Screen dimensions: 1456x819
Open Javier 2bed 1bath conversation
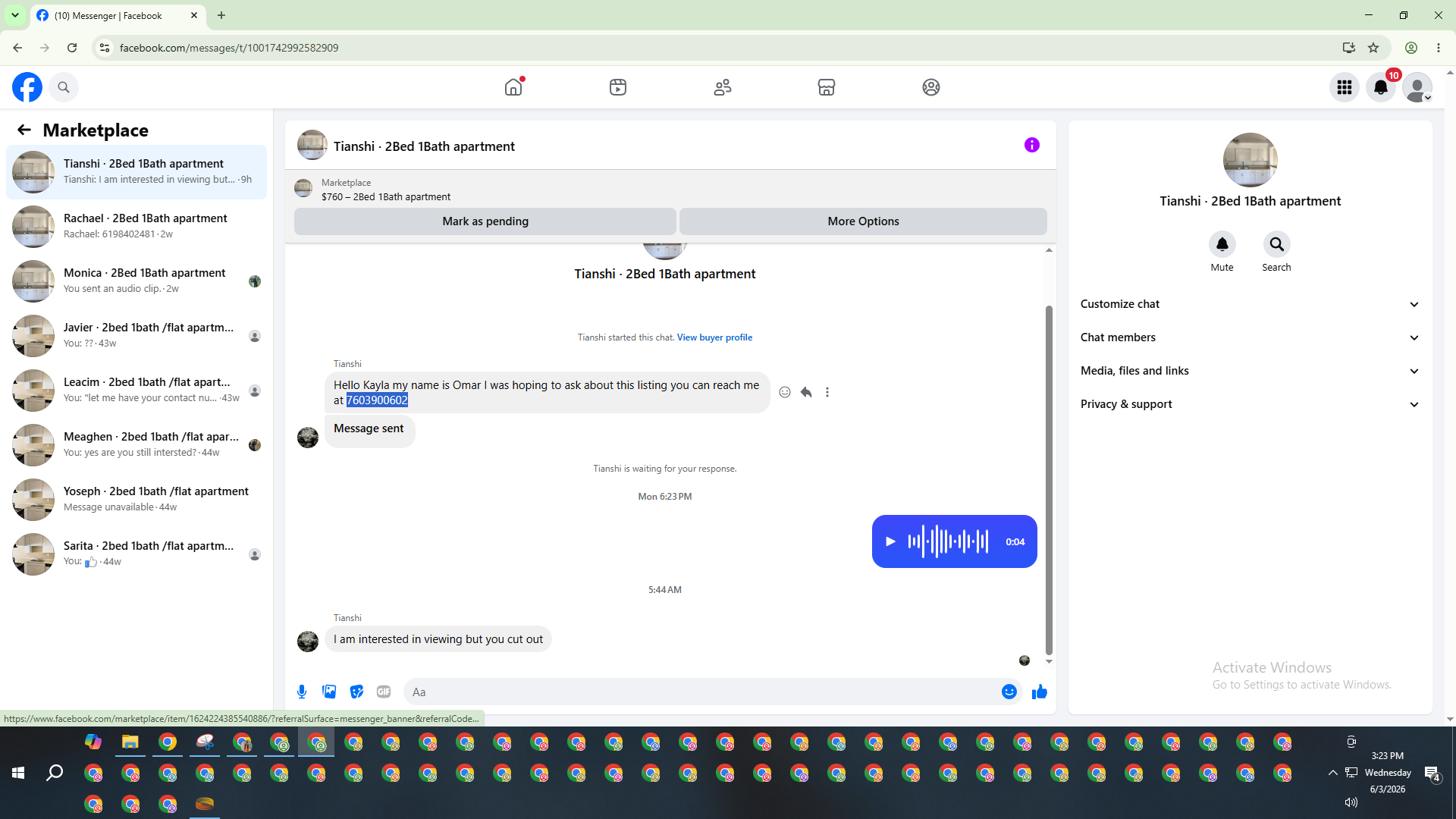pyautogui.click(x=136, y=336)
